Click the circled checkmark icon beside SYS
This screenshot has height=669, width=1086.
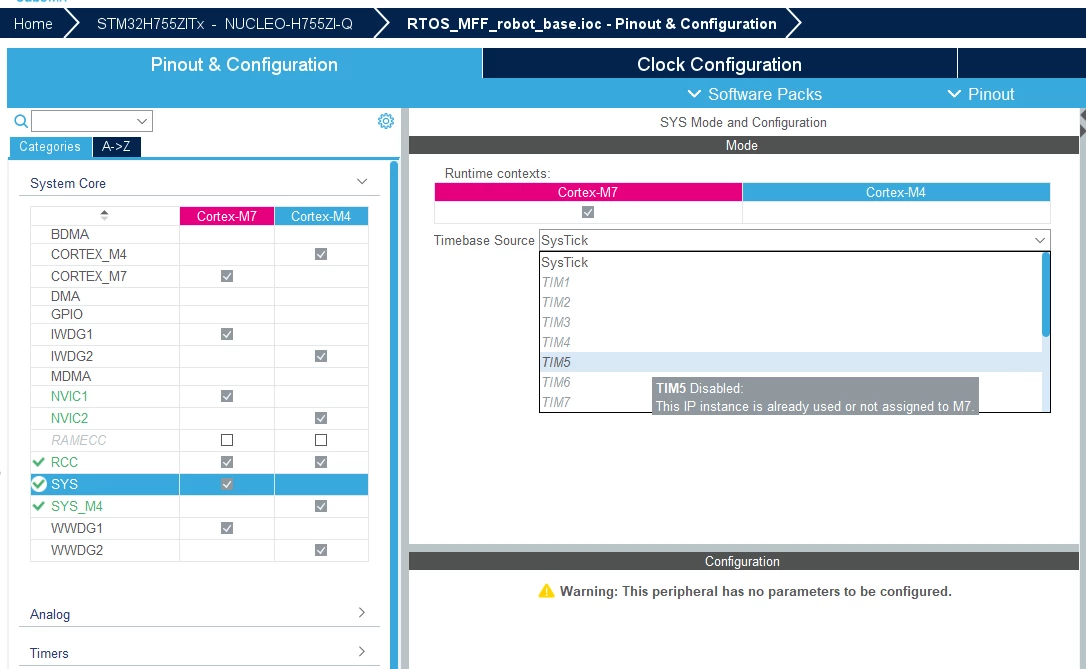39,484
